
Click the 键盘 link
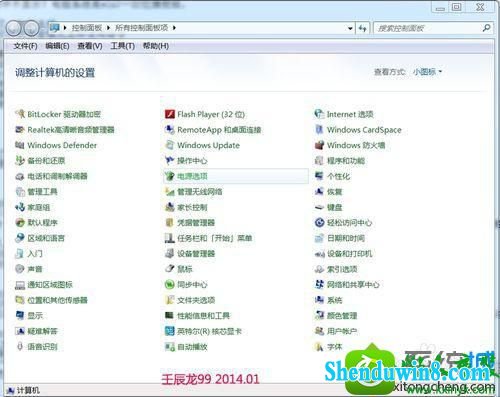[334, 207]
